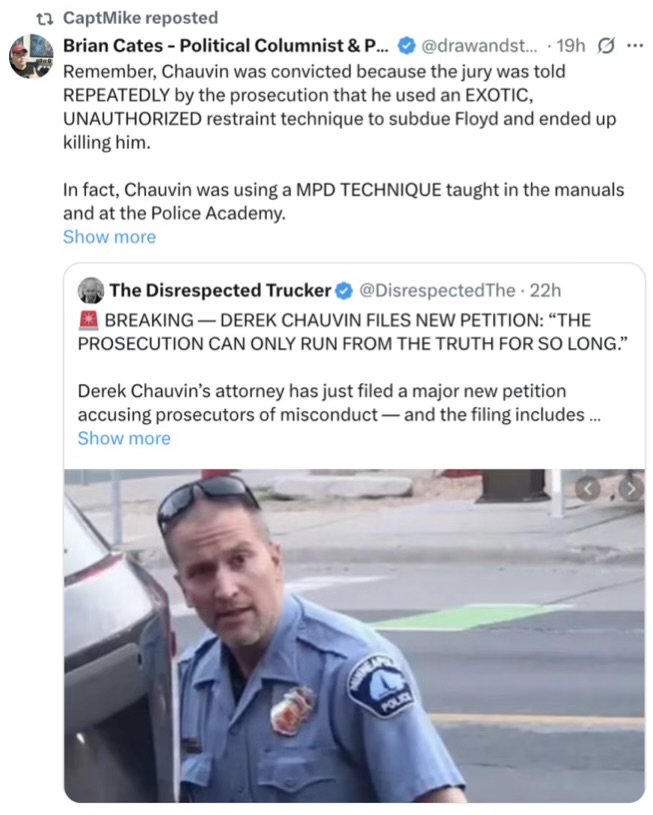653x815 pixels.
Task: Open the 19h timestamp
Action: pyautogui.click(x=571, y=46)
